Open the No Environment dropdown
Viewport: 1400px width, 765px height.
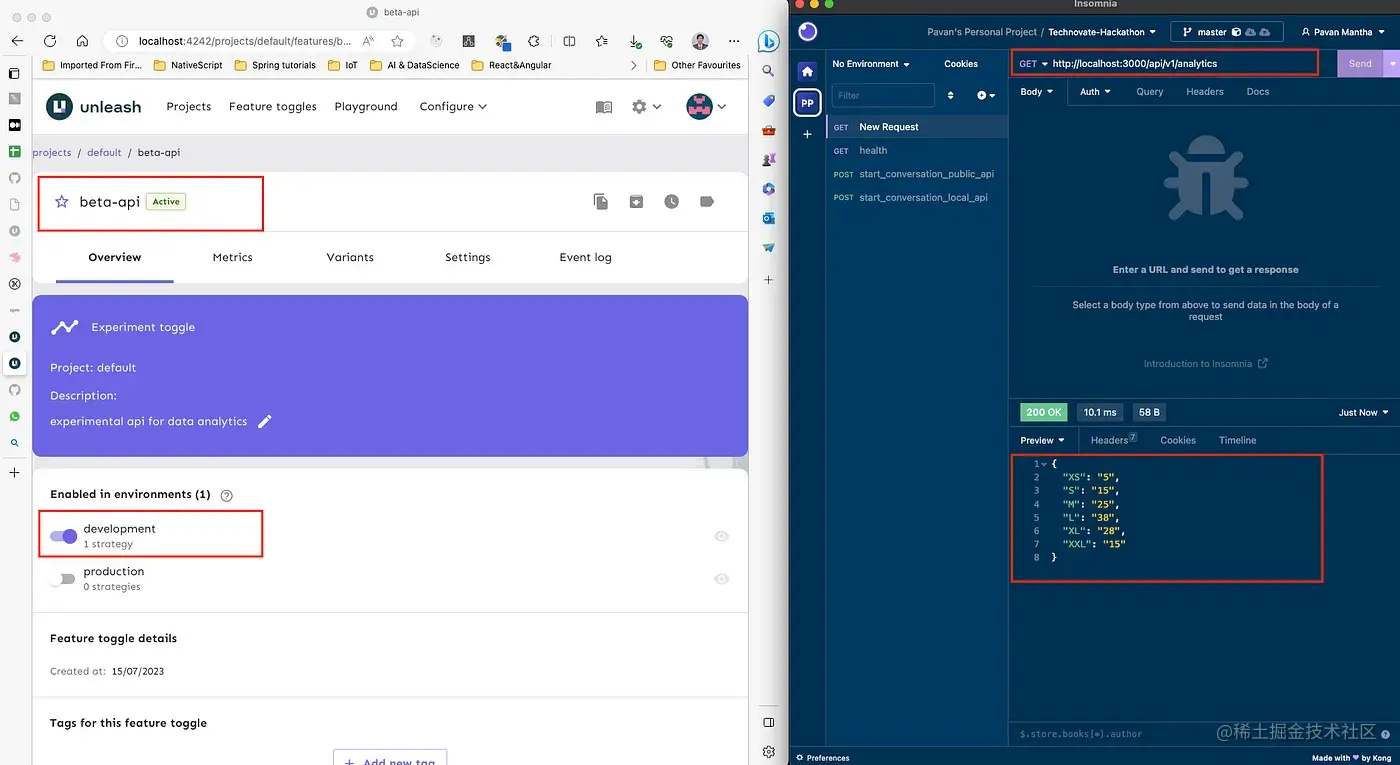click(x=871, y=64)
